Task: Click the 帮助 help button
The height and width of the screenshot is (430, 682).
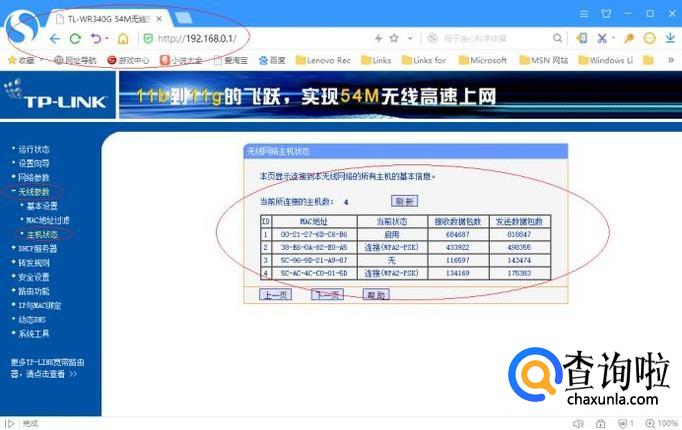Action: pyautogui.click(x=376, y=294)
